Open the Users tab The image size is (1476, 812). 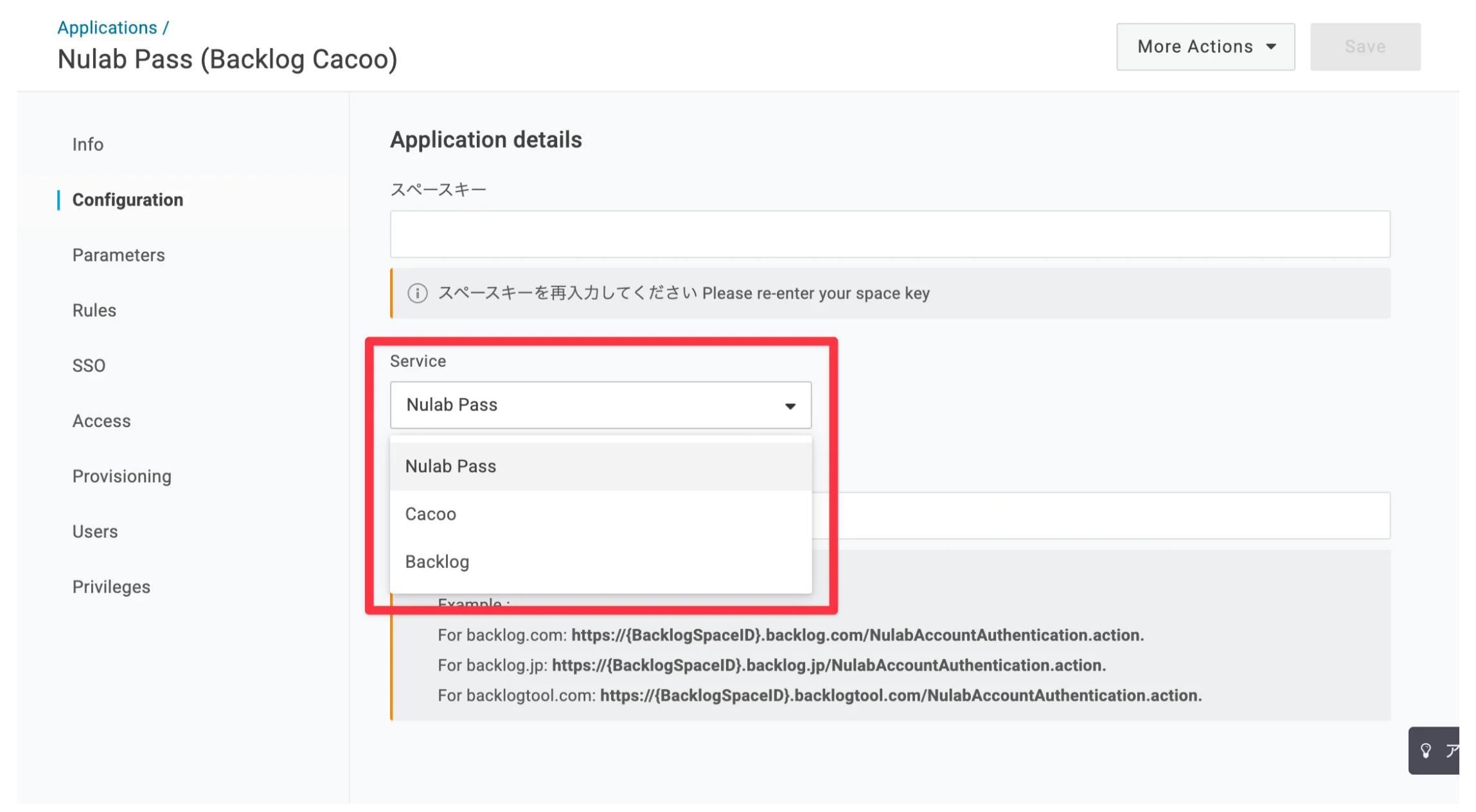pyautogui.click(x=95, y=531)
